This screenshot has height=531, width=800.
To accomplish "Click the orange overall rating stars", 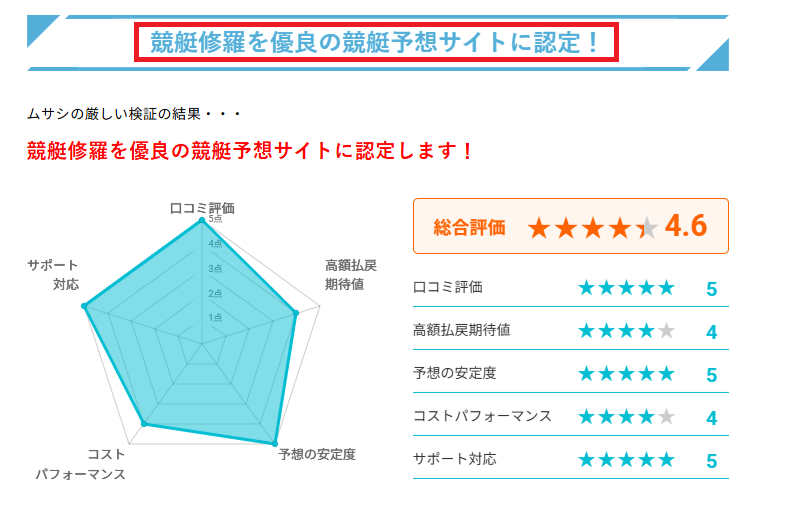I will pyautogui.click(x=593, y=227).
